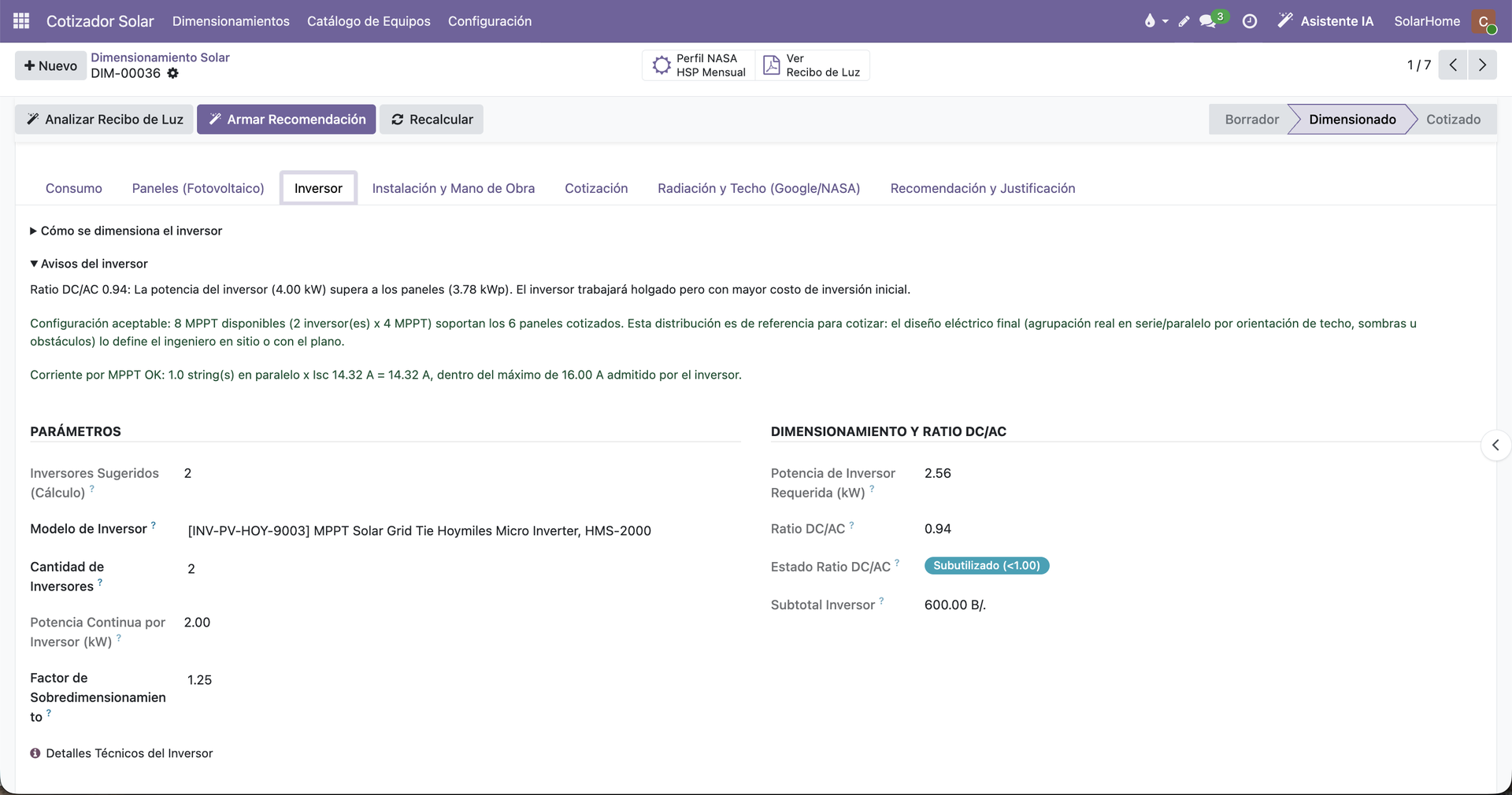The width and height of the screenshot is (1512, 795).
Task: Open Radiación y Techo (Google/NASA) tab
Action: (x=759, y=188)
